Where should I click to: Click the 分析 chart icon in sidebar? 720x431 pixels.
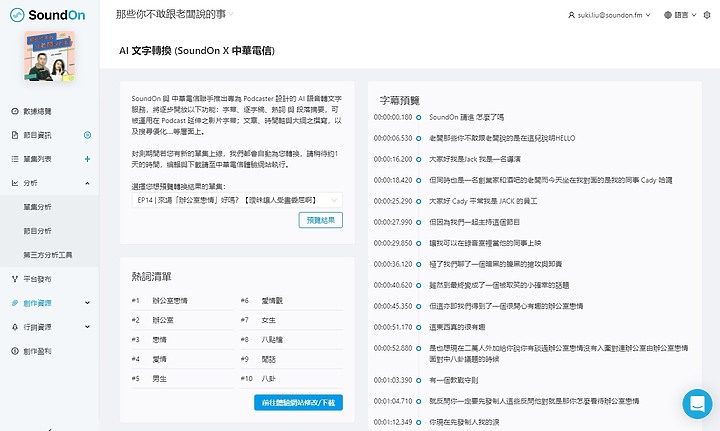(15, 183)
